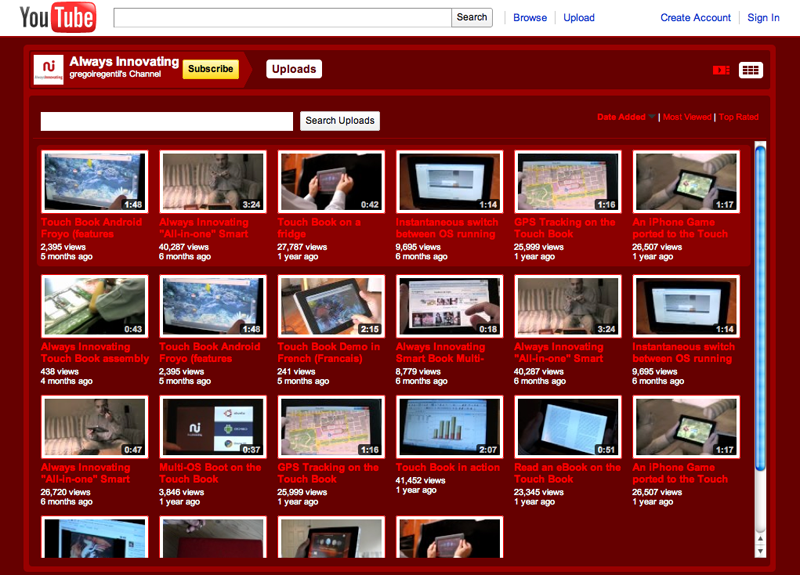Switch to grid view icon
Viewport: 800px width, 575px height.
pos(751,70)
